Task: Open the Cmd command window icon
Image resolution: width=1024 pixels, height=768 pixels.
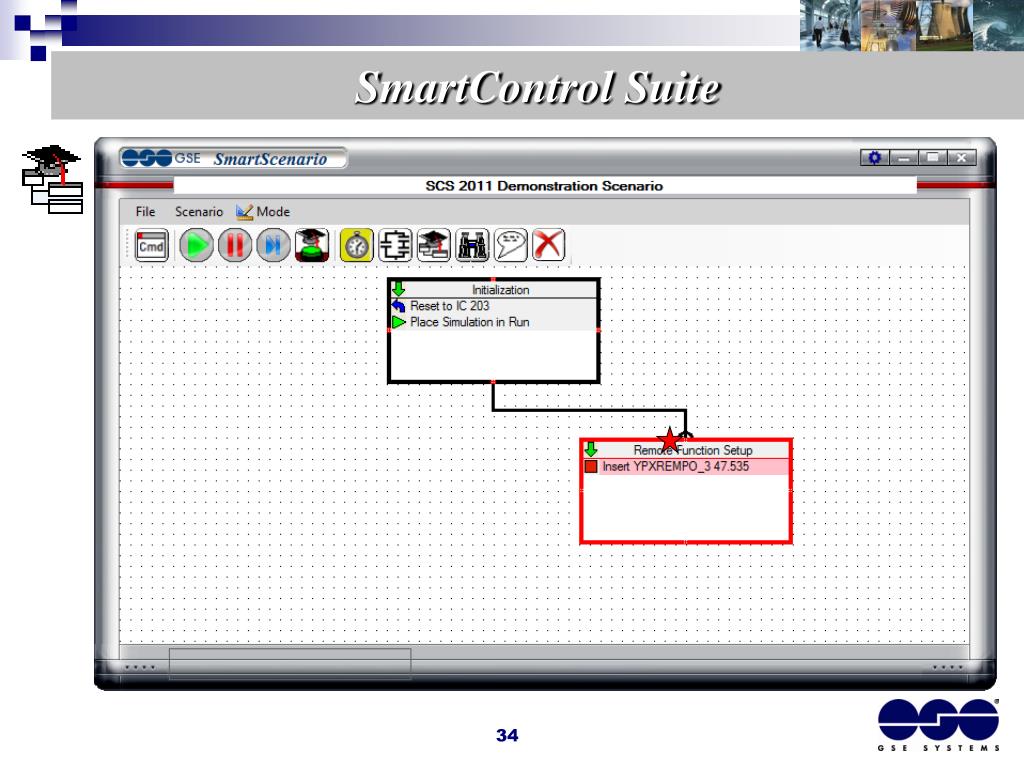Action: point(152,246)
